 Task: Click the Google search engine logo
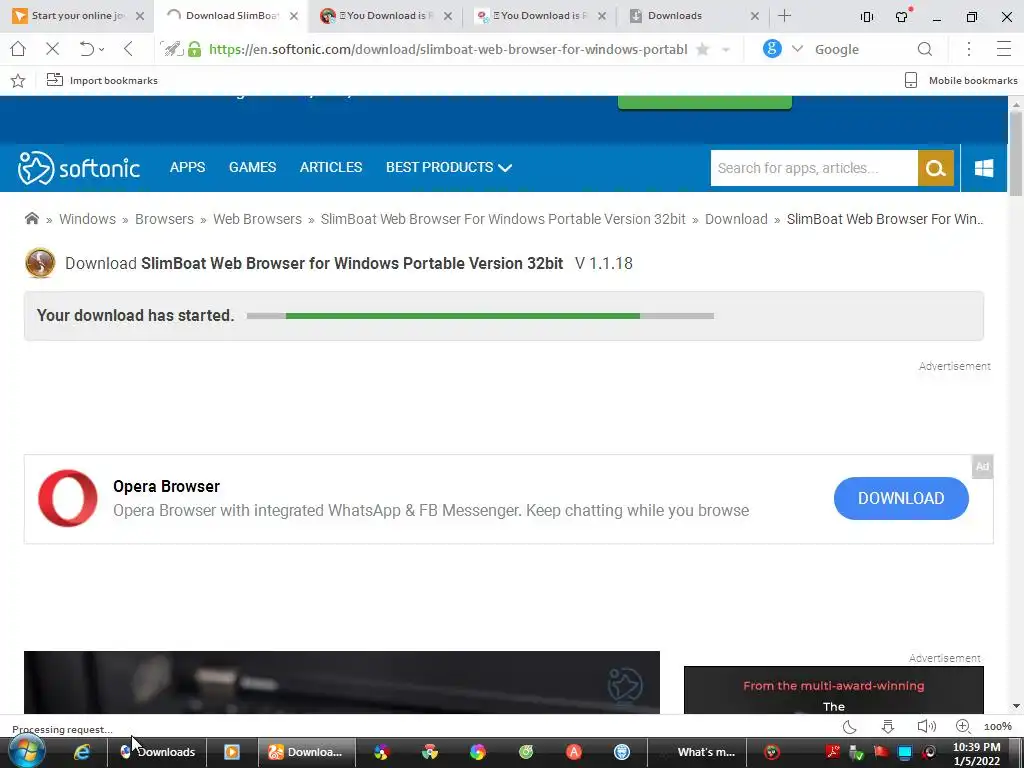(x=772, y=48)
